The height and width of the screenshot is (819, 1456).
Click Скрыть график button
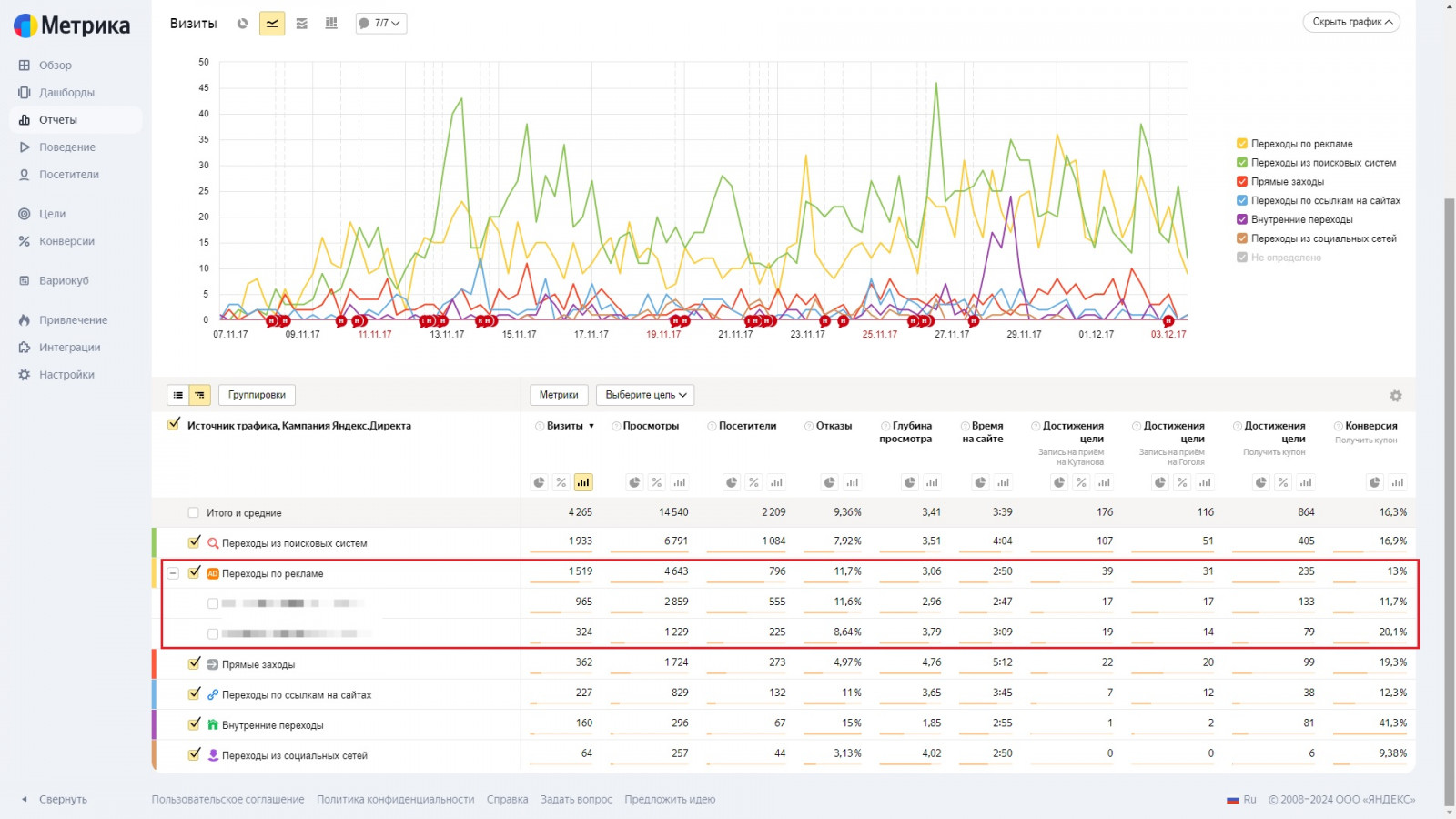(x=1351, y=22)
